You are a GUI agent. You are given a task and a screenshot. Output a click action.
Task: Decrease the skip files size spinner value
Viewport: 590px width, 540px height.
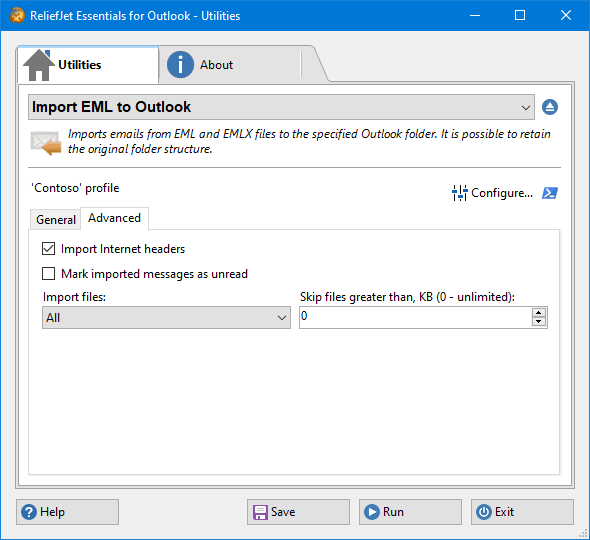(539, 322)
